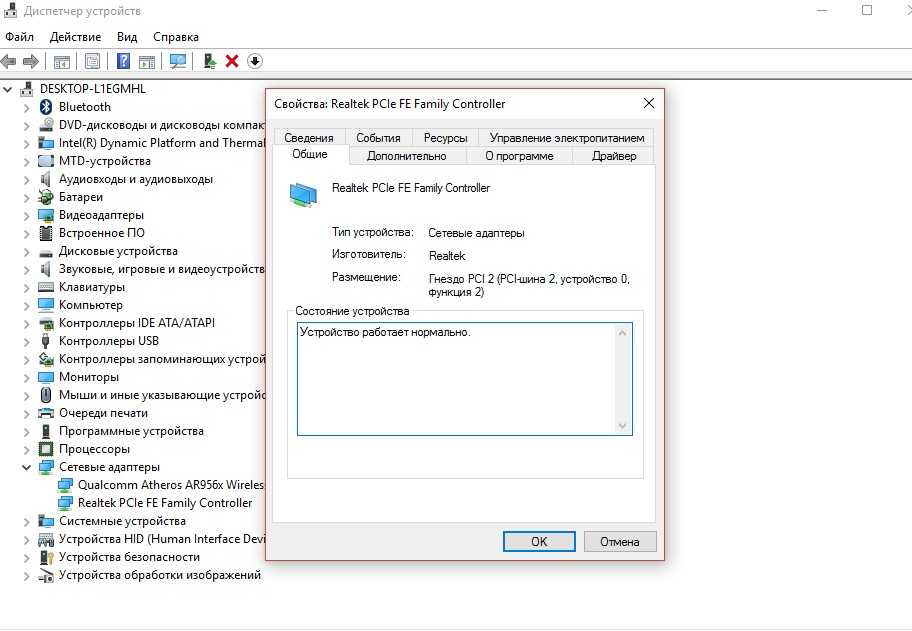Click the Мыши и иные указывающие устройства icon
The image size is (912, 631).
tap(46, 395)
